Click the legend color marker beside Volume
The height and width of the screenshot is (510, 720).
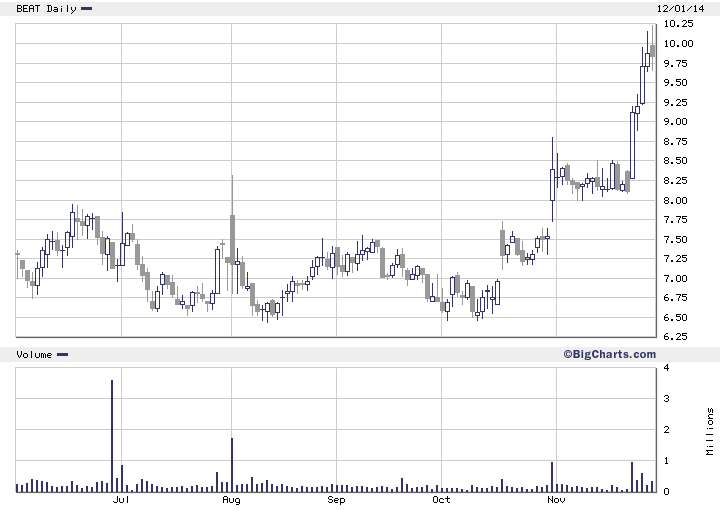click(62, 354)
